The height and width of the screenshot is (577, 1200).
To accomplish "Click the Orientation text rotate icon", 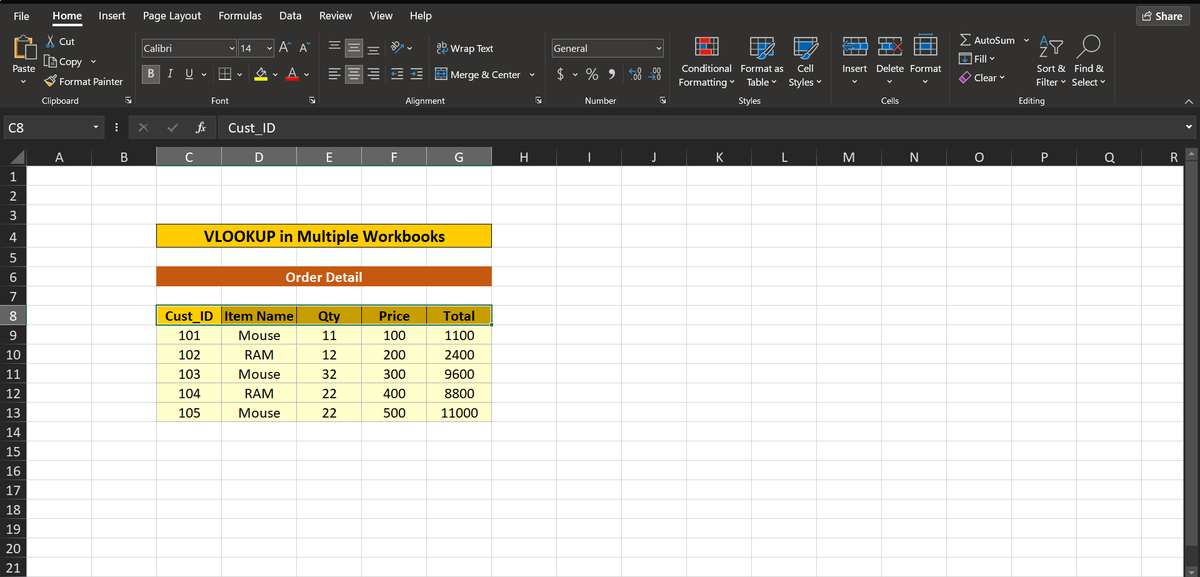I will tap(397, 48).
